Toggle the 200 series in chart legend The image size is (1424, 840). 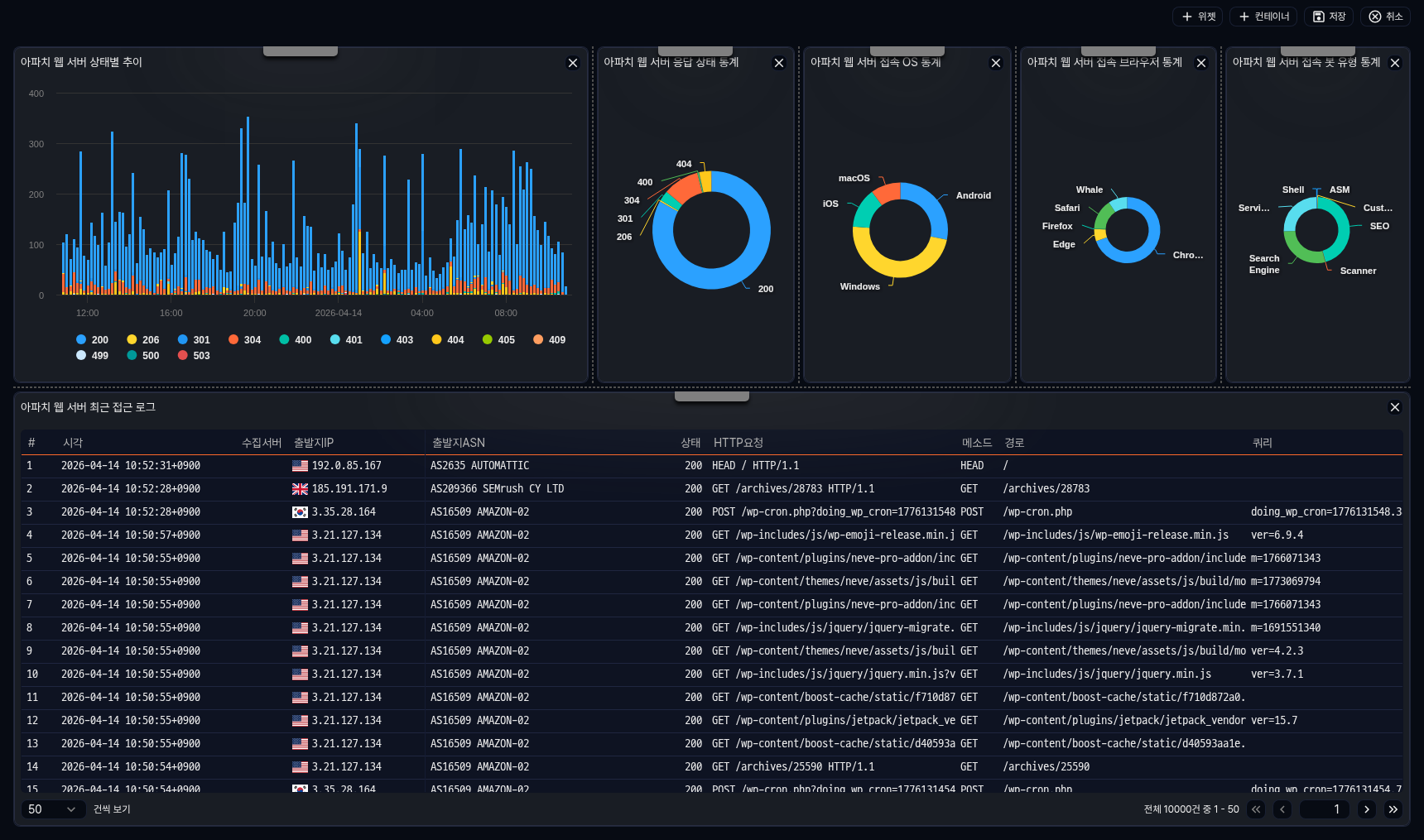(92, 340)
